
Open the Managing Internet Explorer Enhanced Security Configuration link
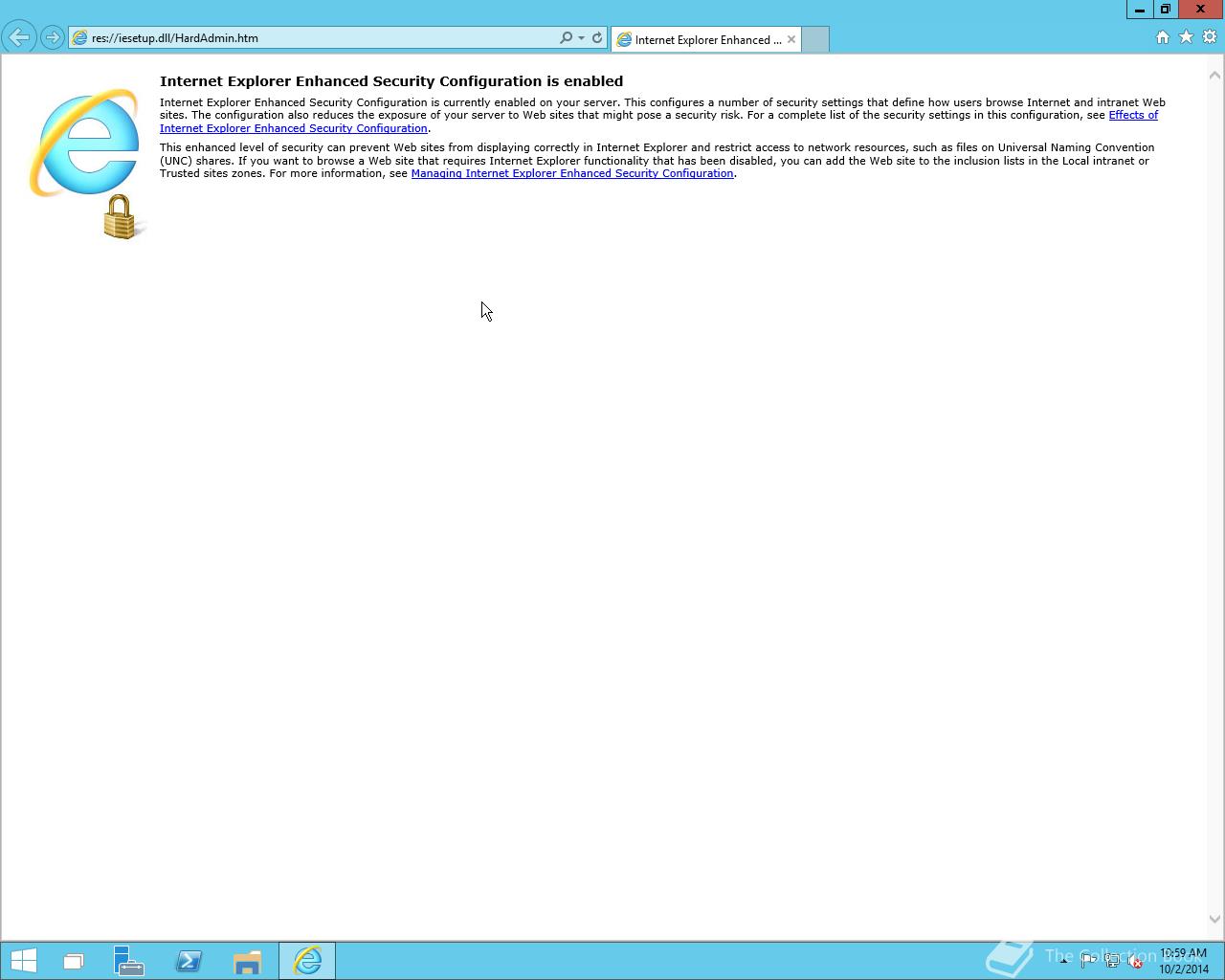coord(572,173)
